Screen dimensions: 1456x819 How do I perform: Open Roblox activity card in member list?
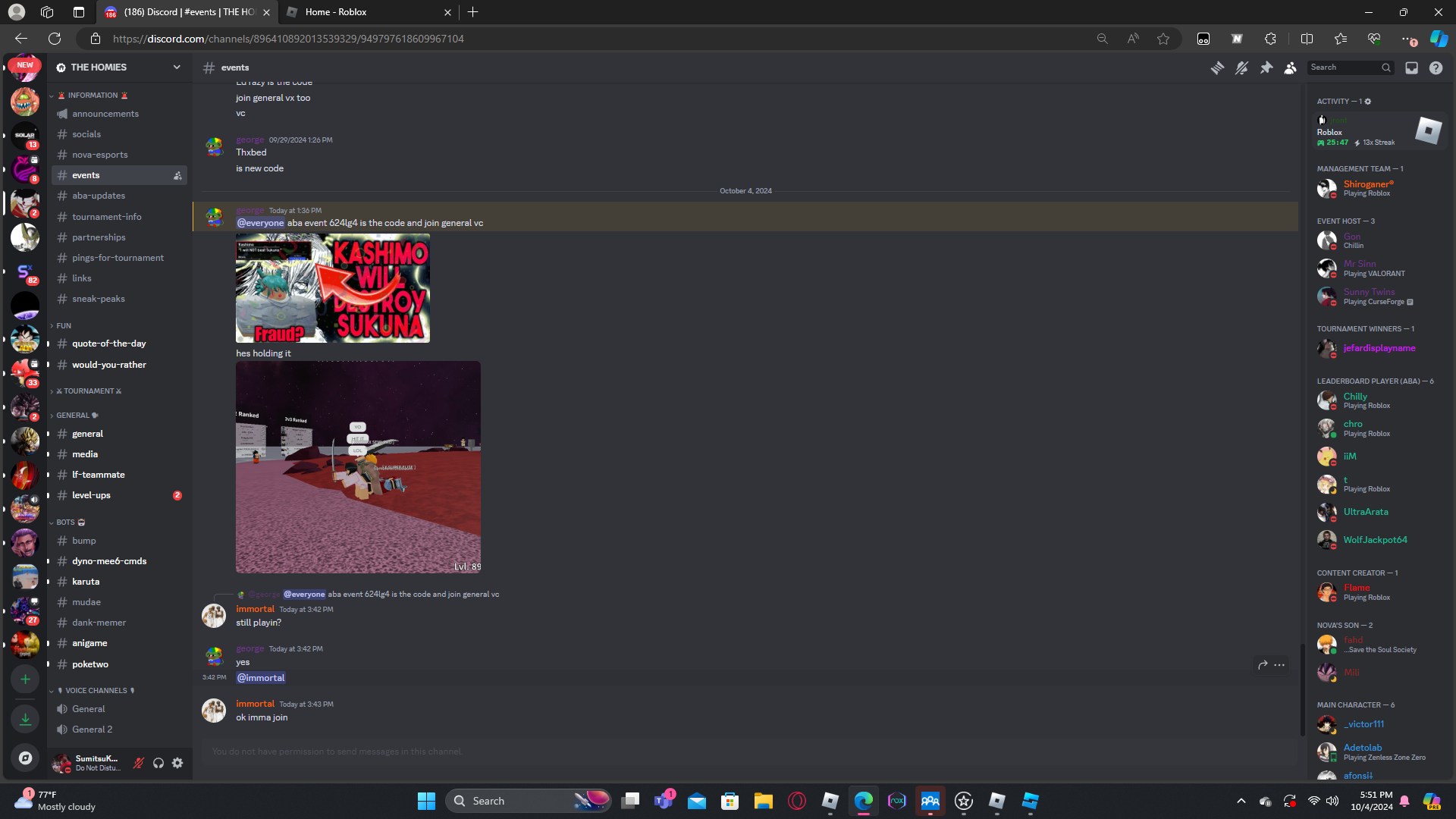[1379, 132]
